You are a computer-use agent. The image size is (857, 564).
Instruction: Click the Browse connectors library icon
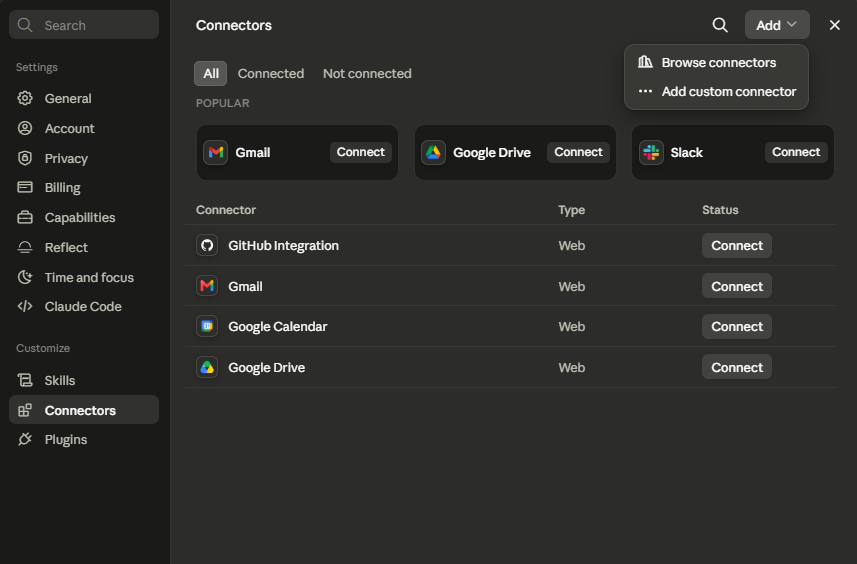[x=645, y=62]
